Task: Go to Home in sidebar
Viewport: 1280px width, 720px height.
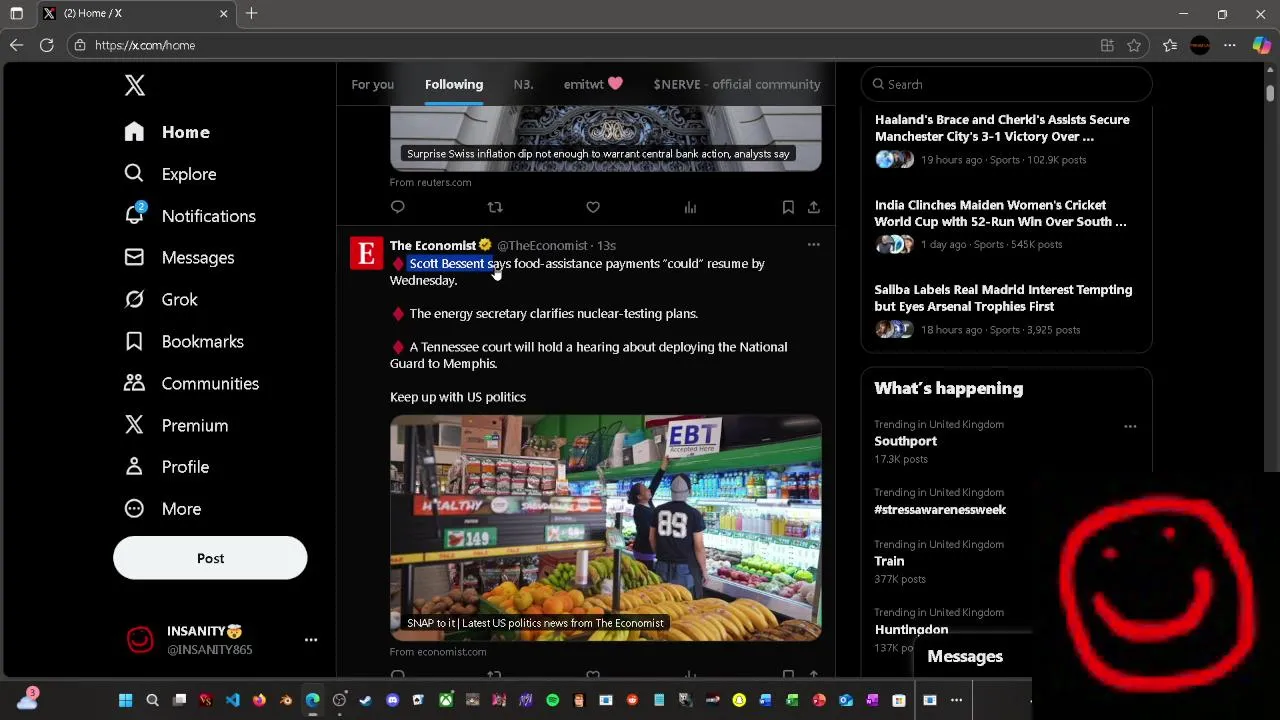Action: coord(167,132)
